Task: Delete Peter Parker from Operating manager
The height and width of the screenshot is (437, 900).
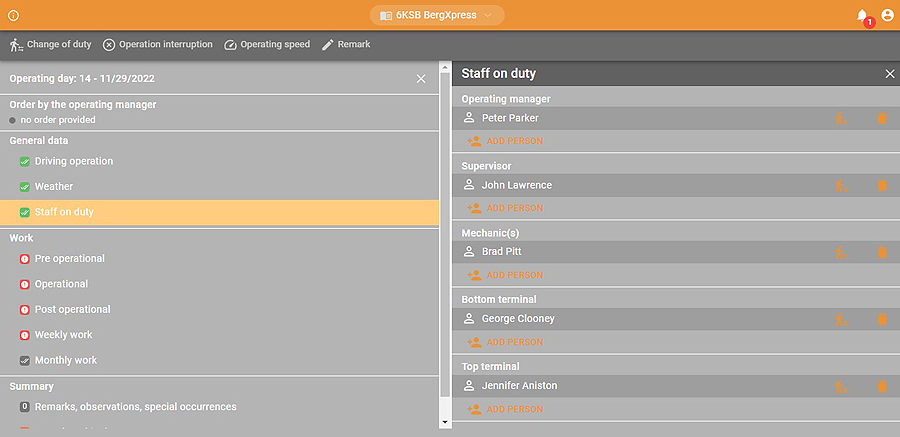Action: pos(882,119)
